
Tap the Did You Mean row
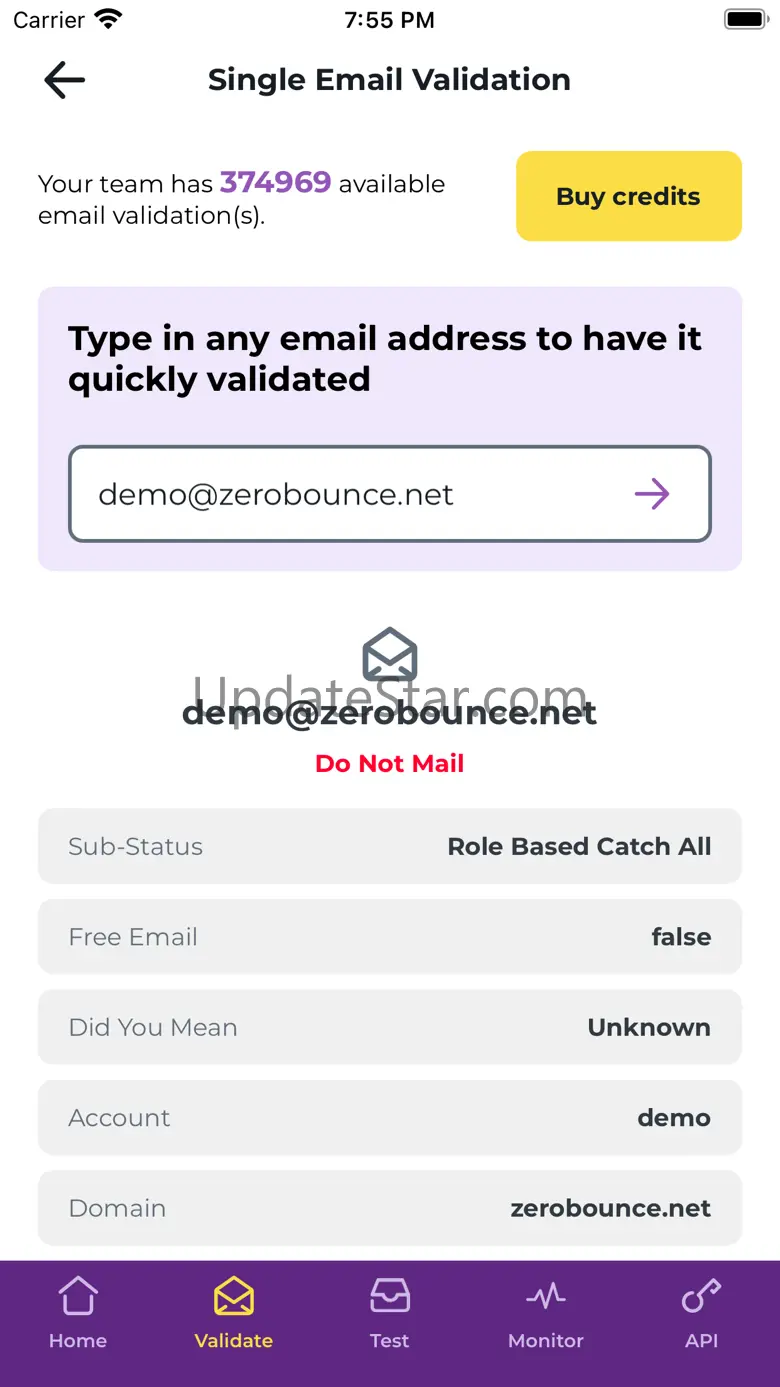390,1027
